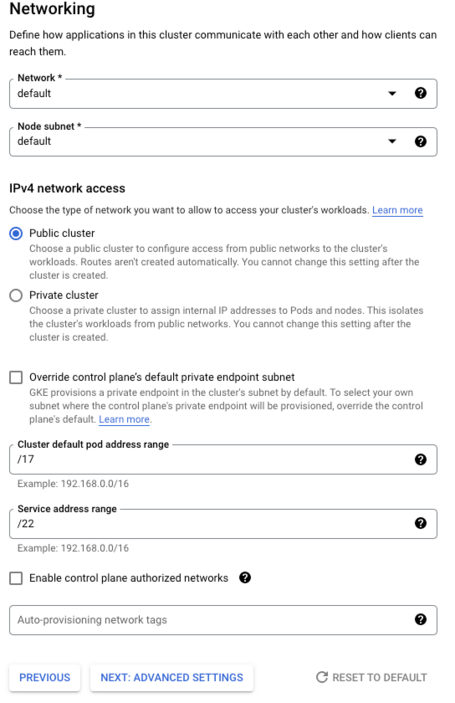Select the Public cluster radio button
The width and height of the screenshot is (455, 703).
[16, 234]
